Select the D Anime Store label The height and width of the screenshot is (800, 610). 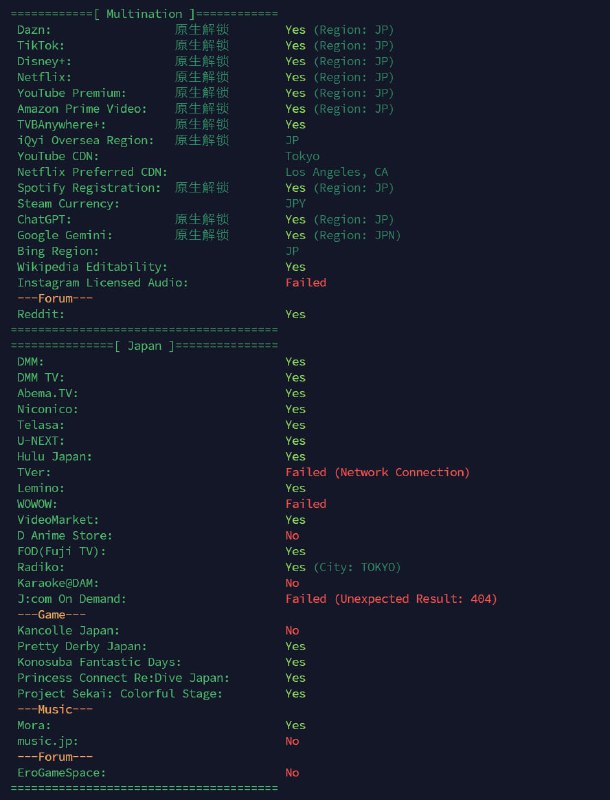(x=65, y=536)
